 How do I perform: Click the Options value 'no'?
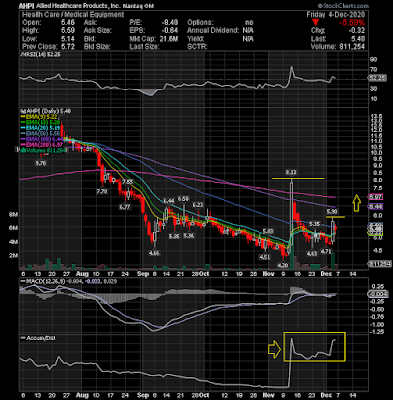click(249, 22)
